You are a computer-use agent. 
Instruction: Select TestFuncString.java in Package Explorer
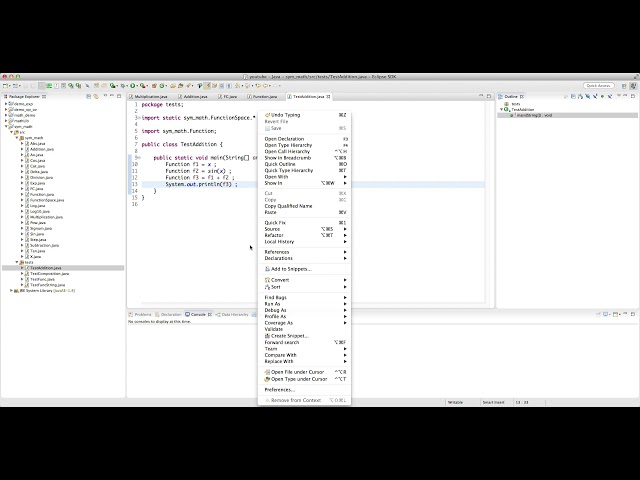tap(48, 285)
